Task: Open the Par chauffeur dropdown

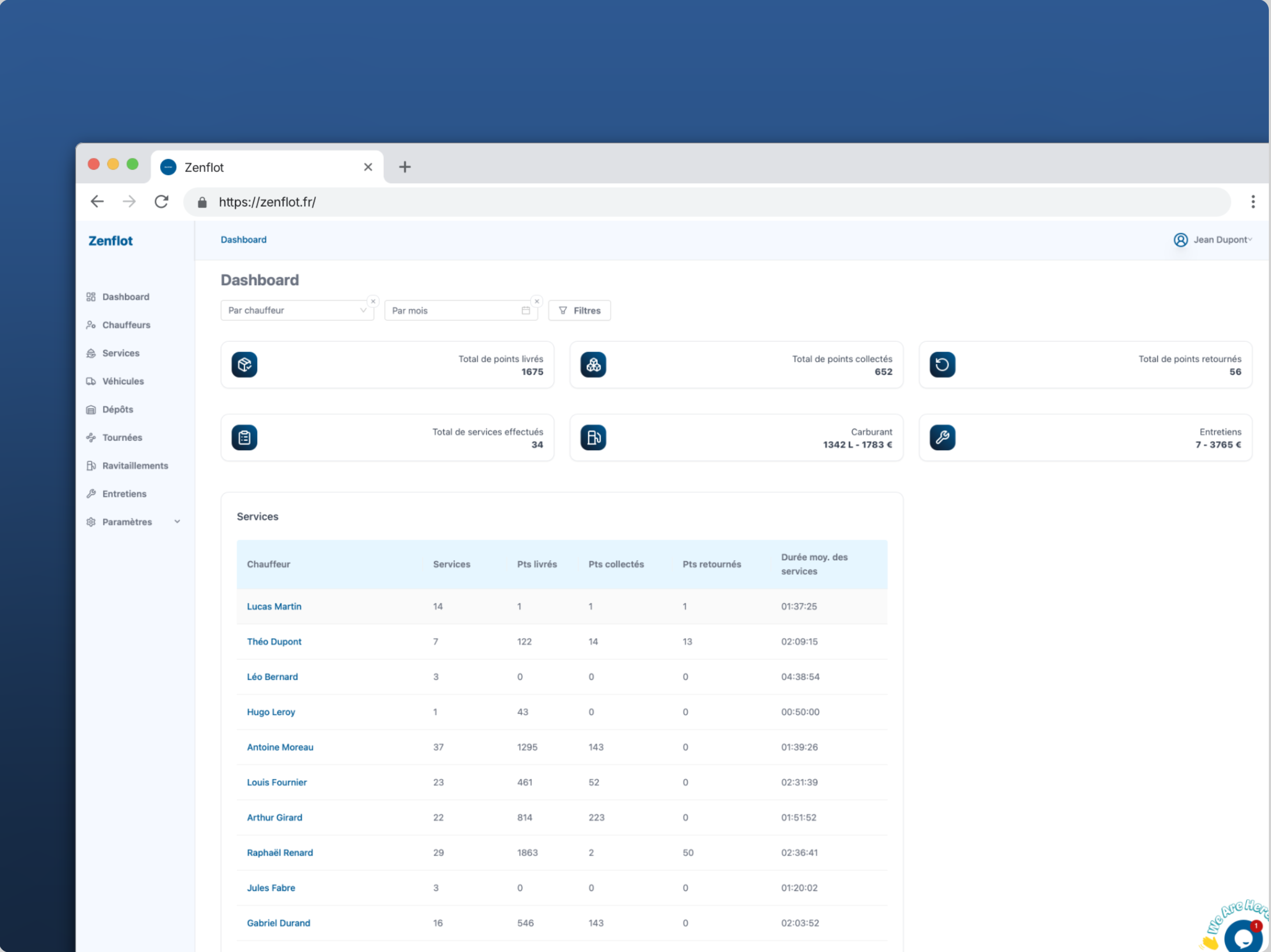Action: coord(297,311)
